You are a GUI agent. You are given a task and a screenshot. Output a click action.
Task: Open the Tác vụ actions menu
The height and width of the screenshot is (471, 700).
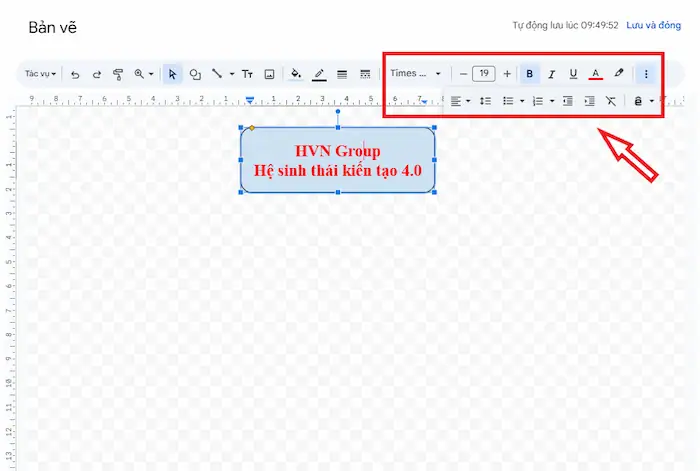(x=40, y=74)
